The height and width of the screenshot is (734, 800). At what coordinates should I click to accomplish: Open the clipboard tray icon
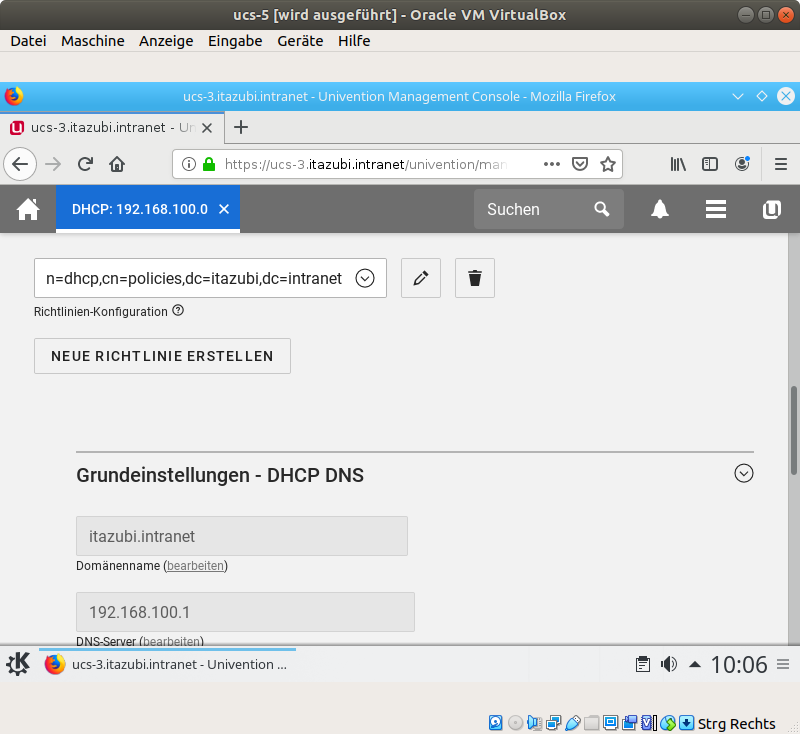click(x=642, y=664)
